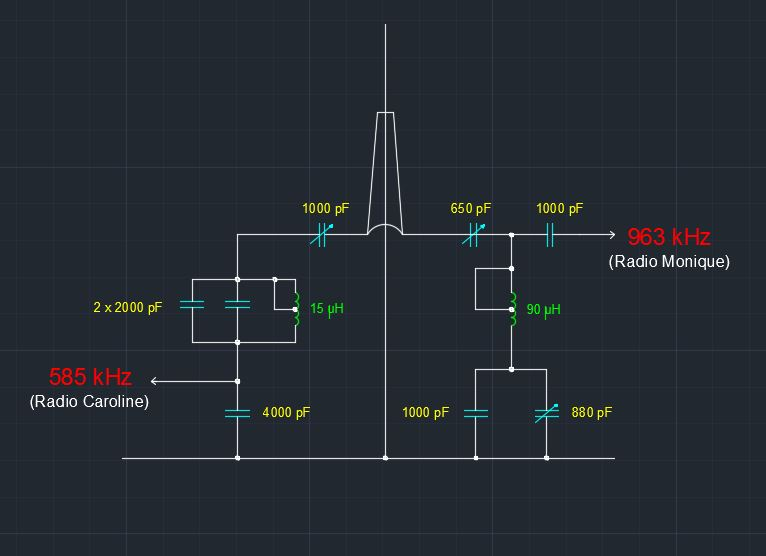Select the 880 pF text label
This screenshot has width=766, height=556.
591,412
